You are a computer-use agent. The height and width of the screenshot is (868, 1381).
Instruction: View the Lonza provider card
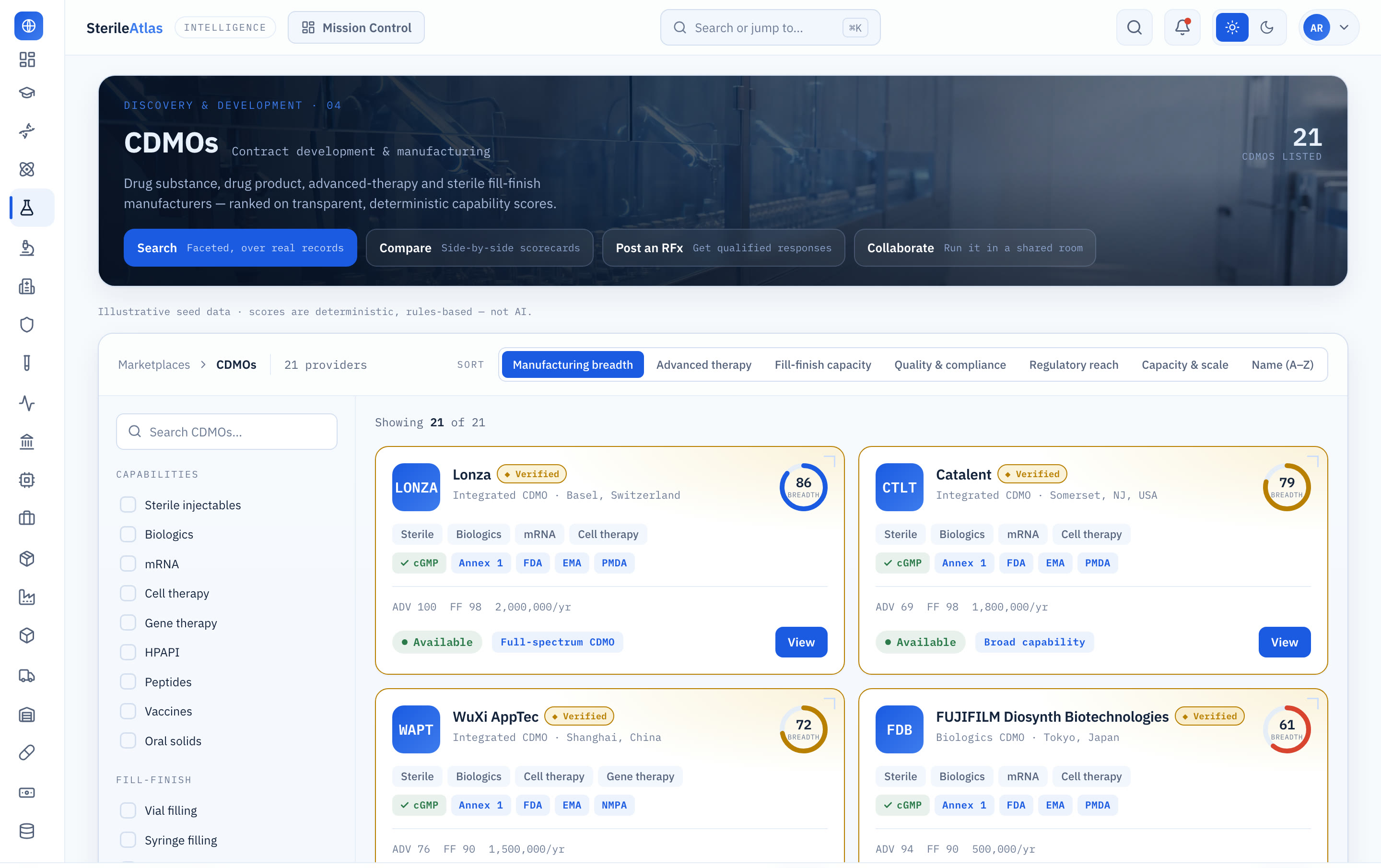801,642
